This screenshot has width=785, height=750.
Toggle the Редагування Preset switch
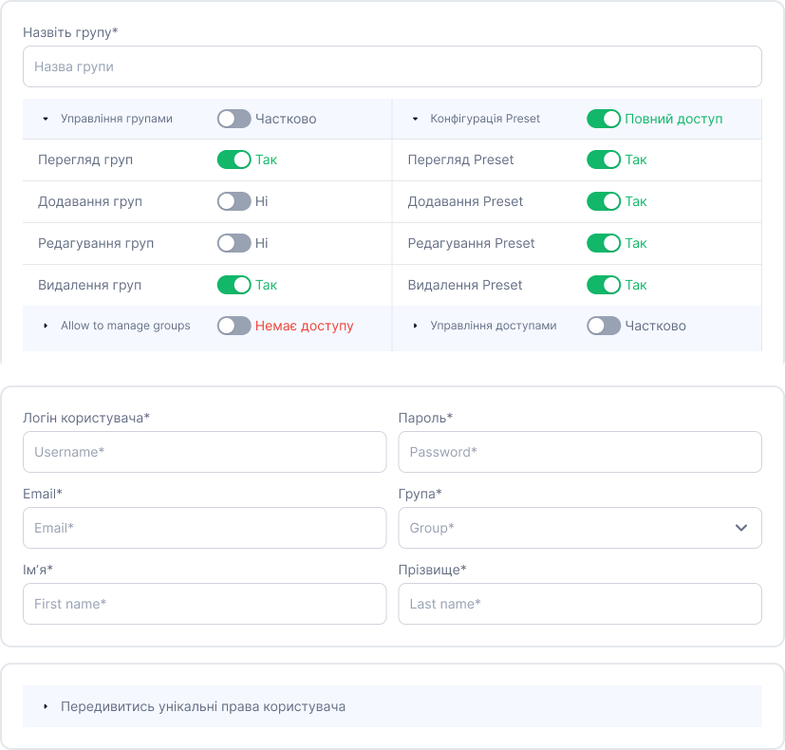click(603, 244)
